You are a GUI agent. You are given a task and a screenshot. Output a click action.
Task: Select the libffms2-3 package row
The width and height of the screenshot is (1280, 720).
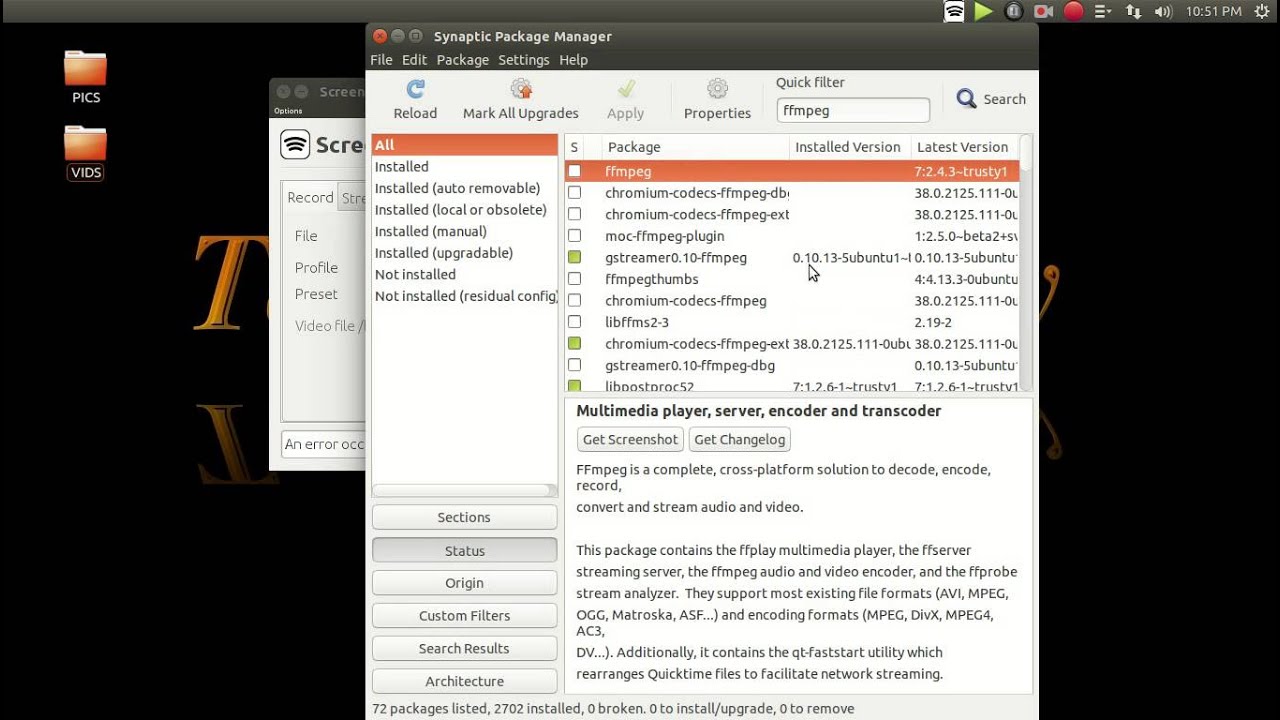pos(792,322)
